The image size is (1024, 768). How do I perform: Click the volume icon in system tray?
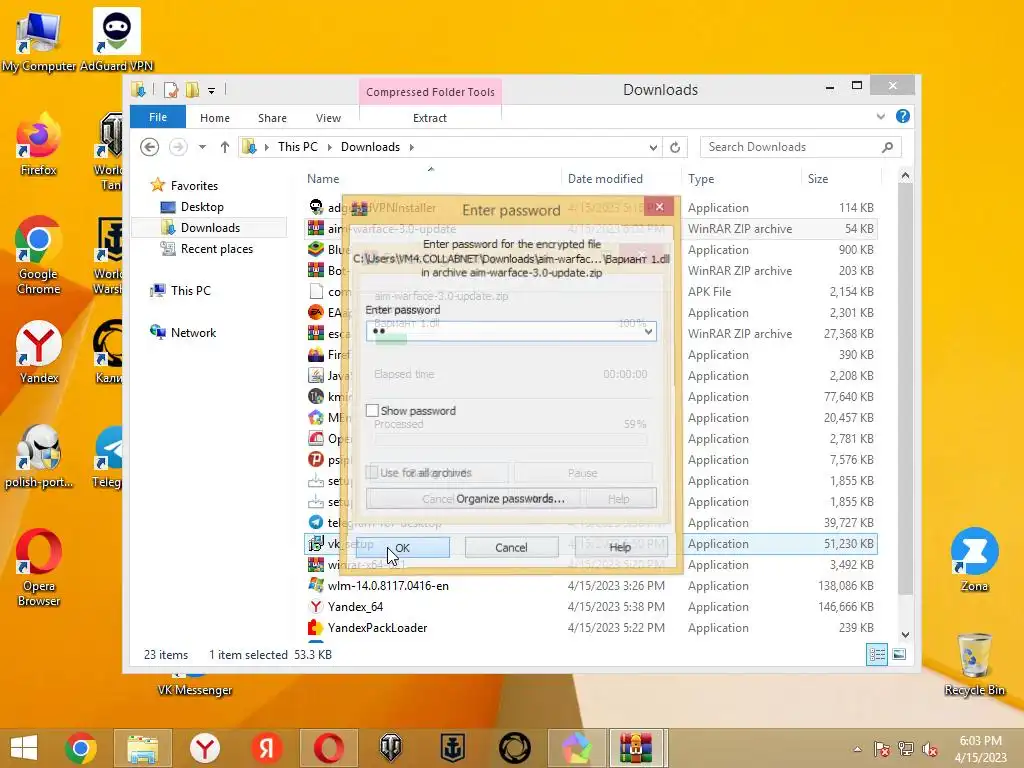point(930,749)
